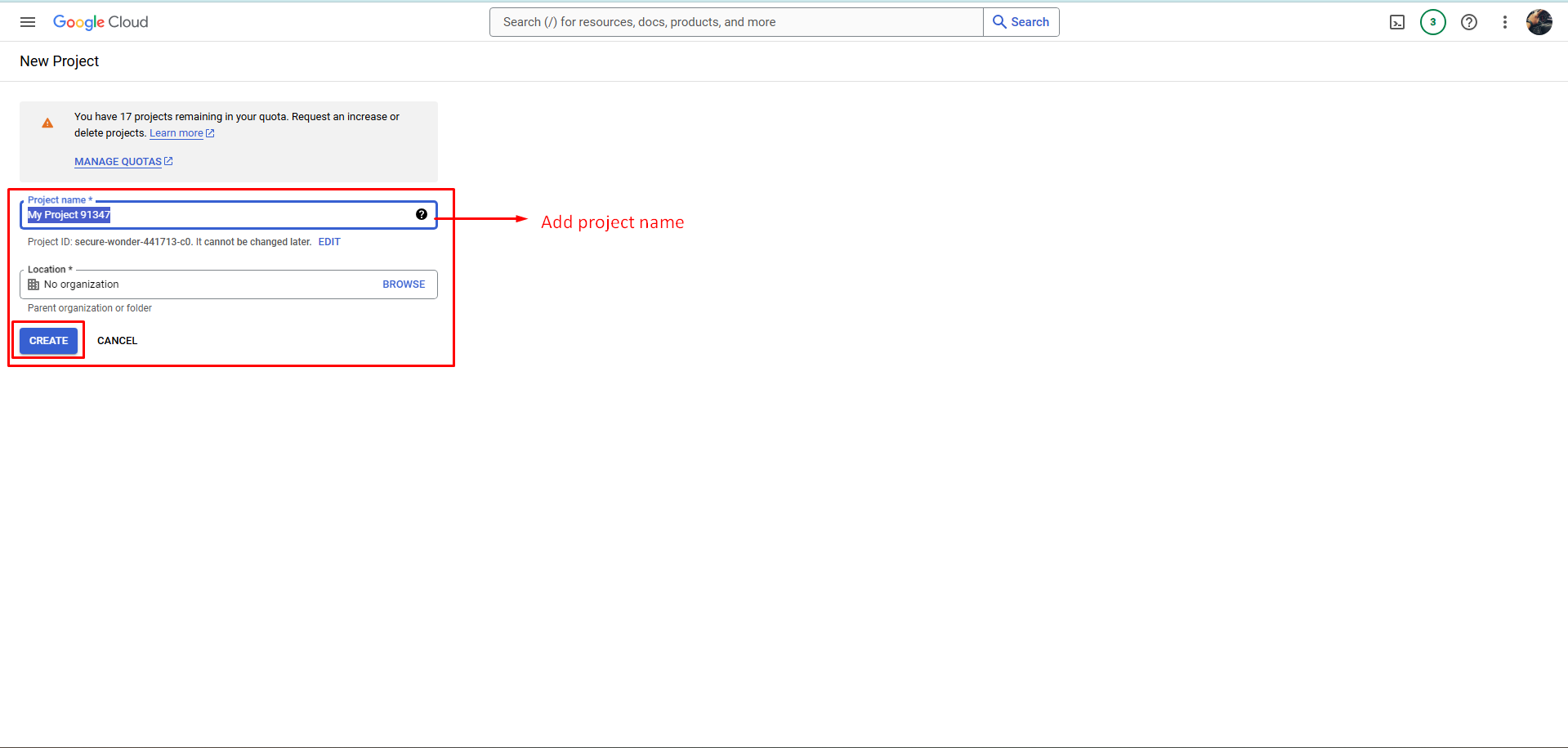The width and height of the screenshot is (1568, 748).
Task: Click the user account avatar
Action: [1539, 22]
